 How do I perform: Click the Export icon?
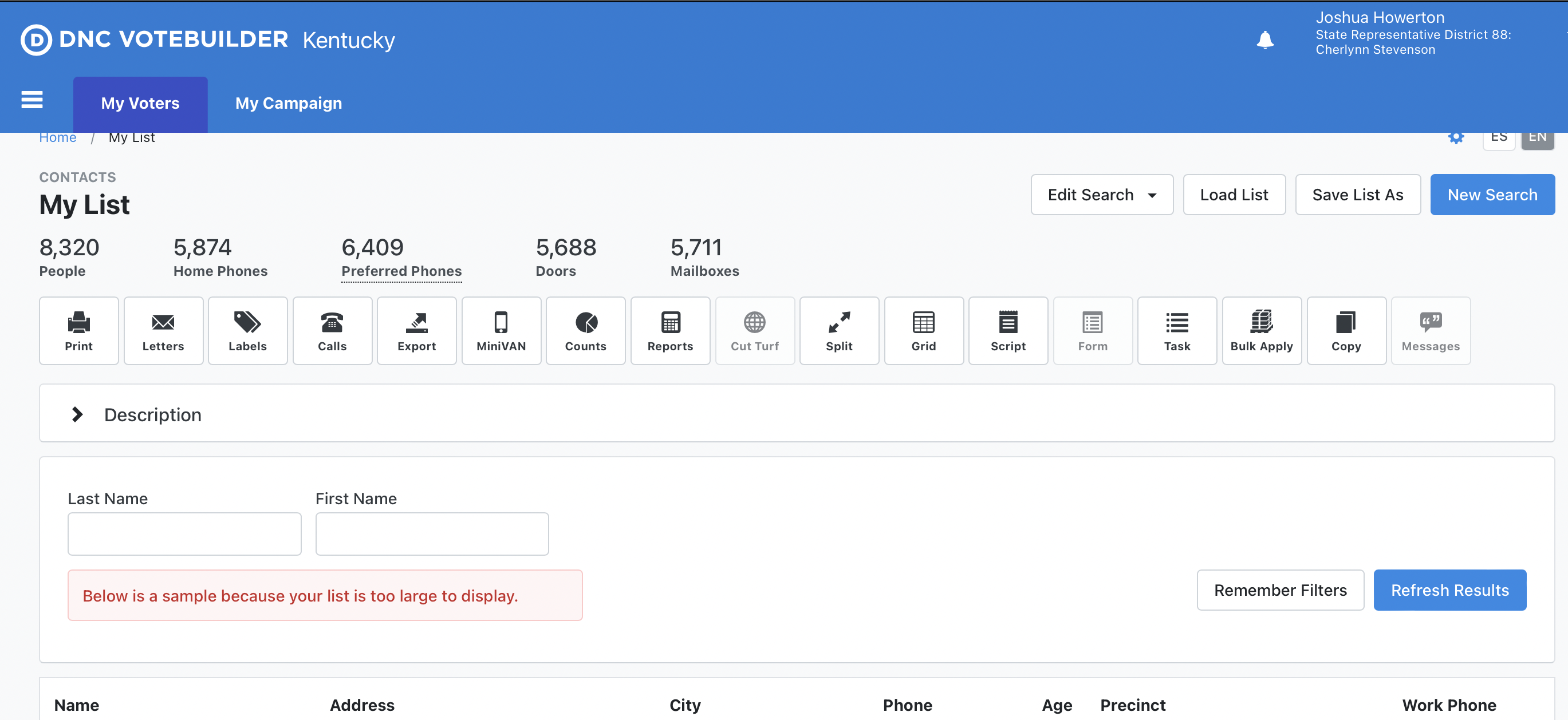pyautogui.click(x=416, y=330)
